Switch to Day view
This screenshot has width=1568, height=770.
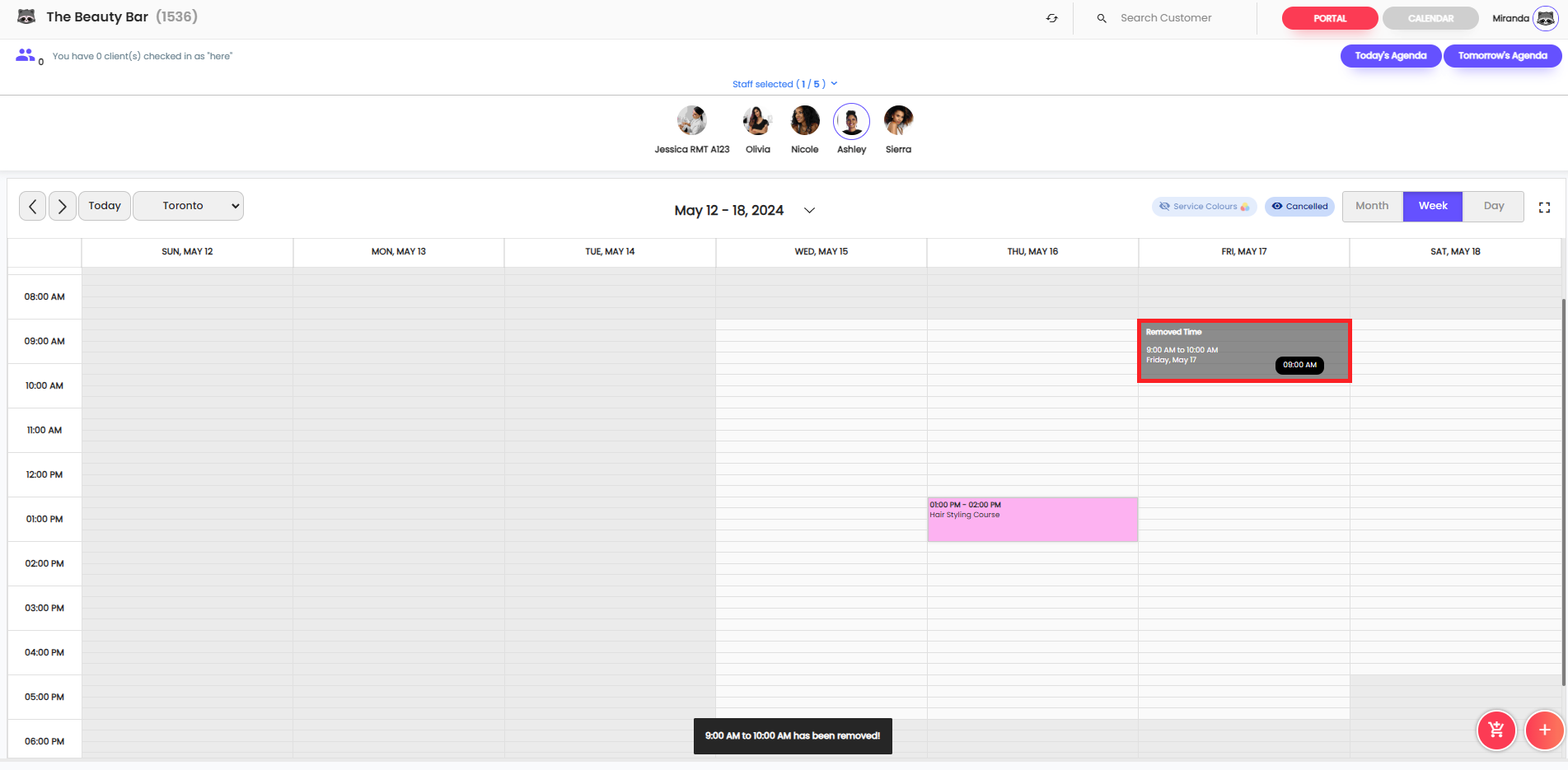[1493, 206]
